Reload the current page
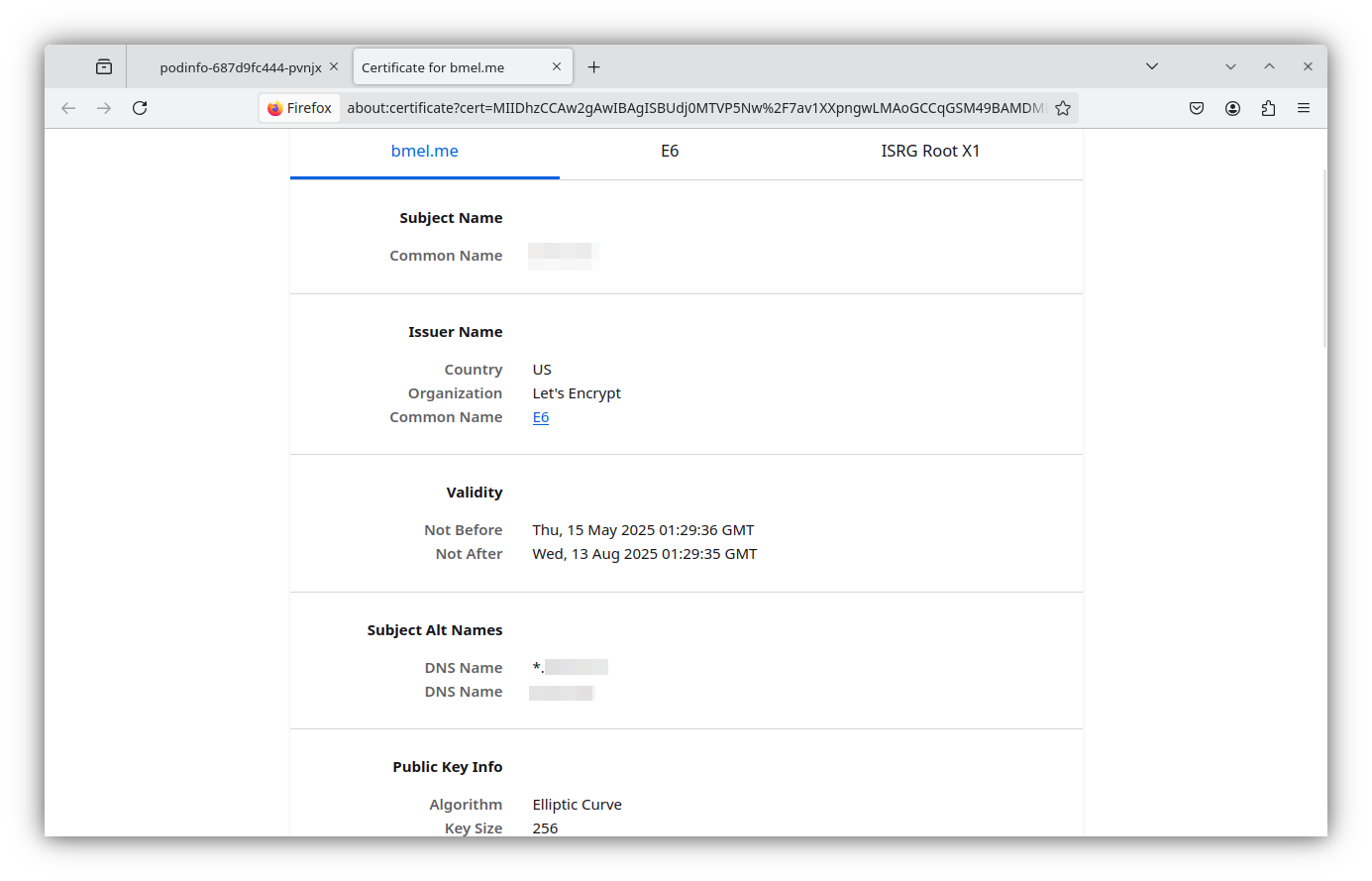Screen dimensions: 1372x881 tap(140, 108)
